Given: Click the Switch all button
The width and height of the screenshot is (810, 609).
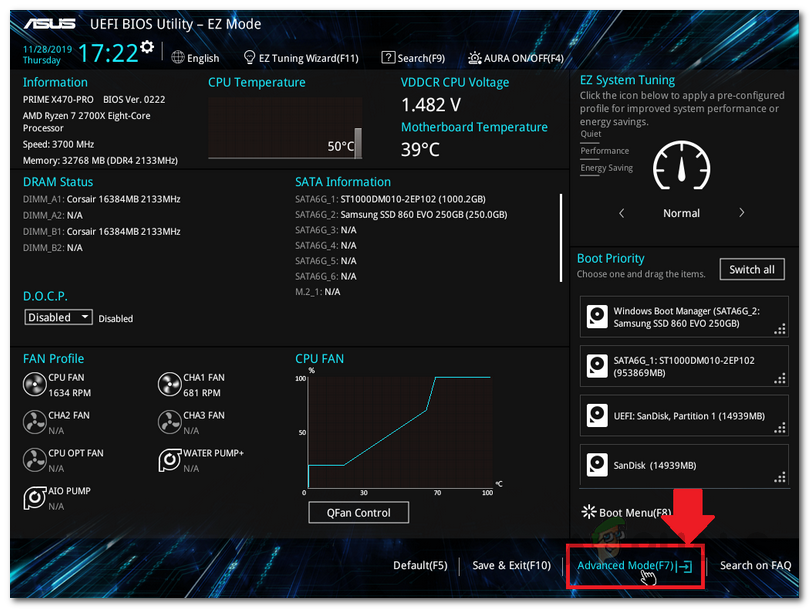Looking at the screenshot, I should click(x=752, y=269).
